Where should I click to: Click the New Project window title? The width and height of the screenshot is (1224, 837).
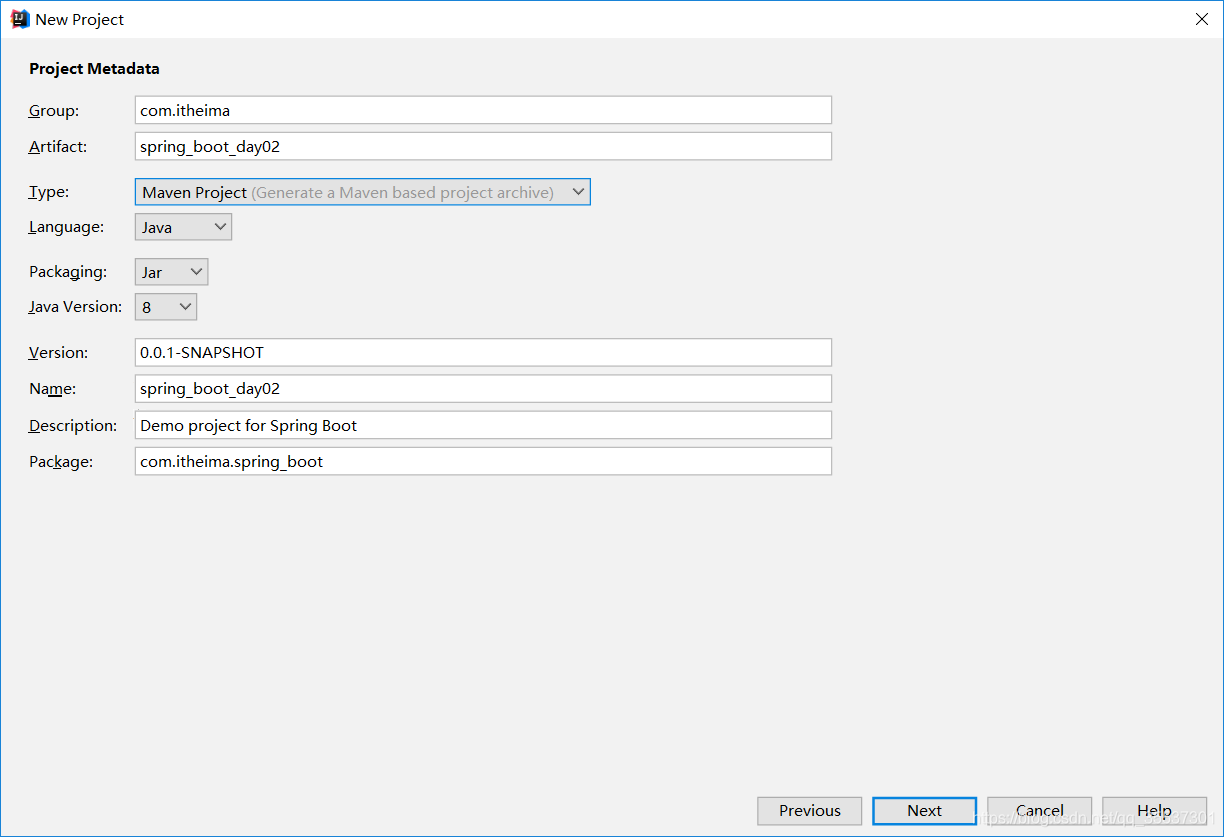pos(80,20)
